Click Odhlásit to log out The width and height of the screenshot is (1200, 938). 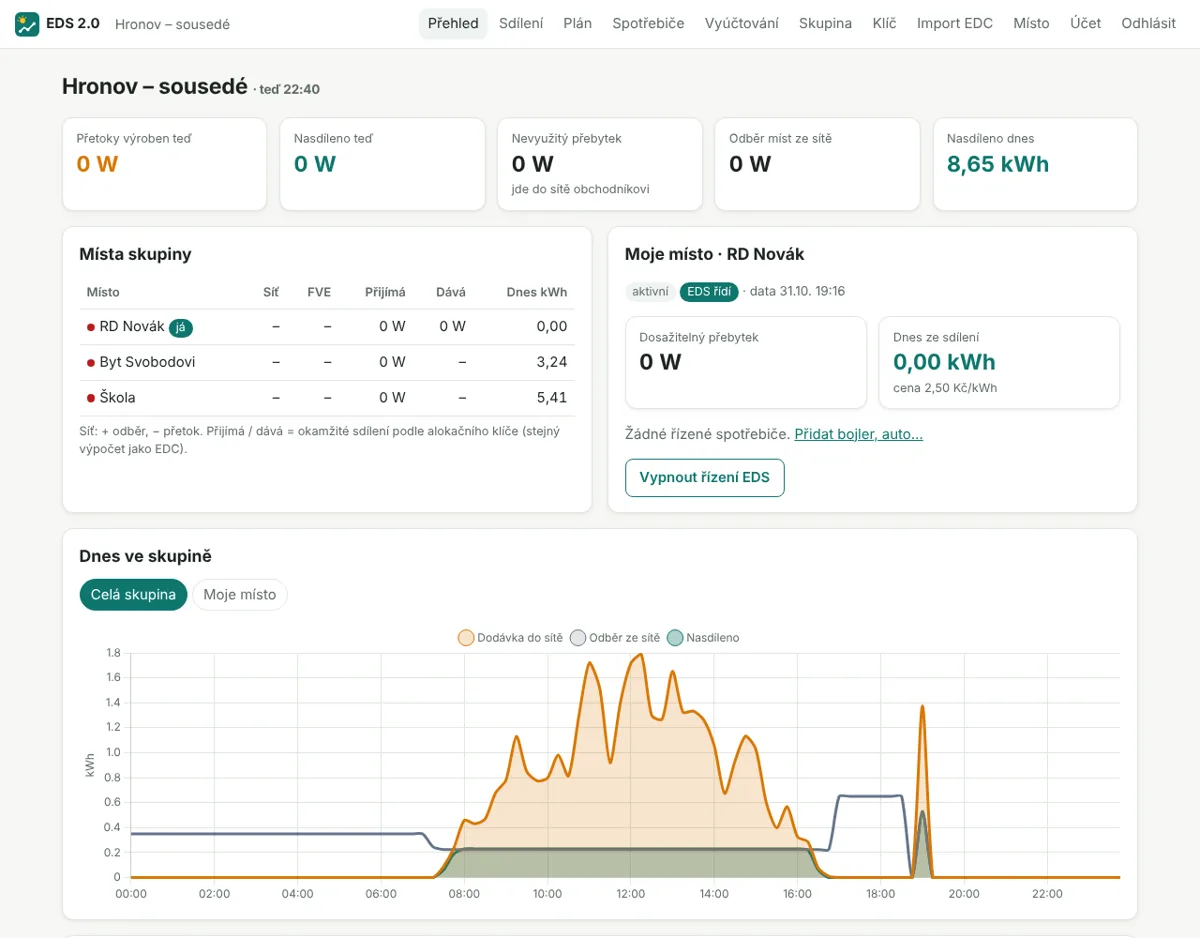[x=1148, y=23]
